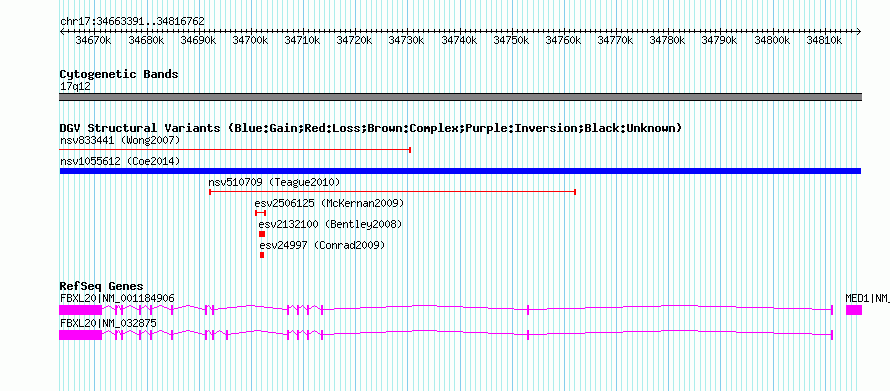890x391 pixels.
Task: Select the blue nsv1055612 gain bar
Action: [x=460, y=171]
